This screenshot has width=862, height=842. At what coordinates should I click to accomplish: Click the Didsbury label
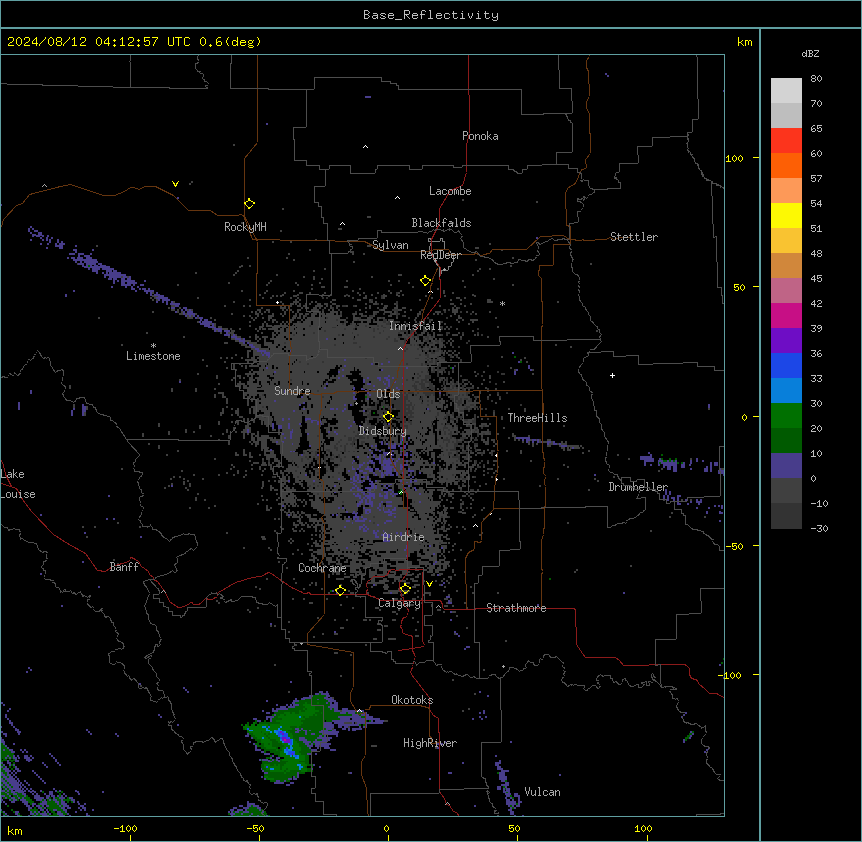coord(383,431)
